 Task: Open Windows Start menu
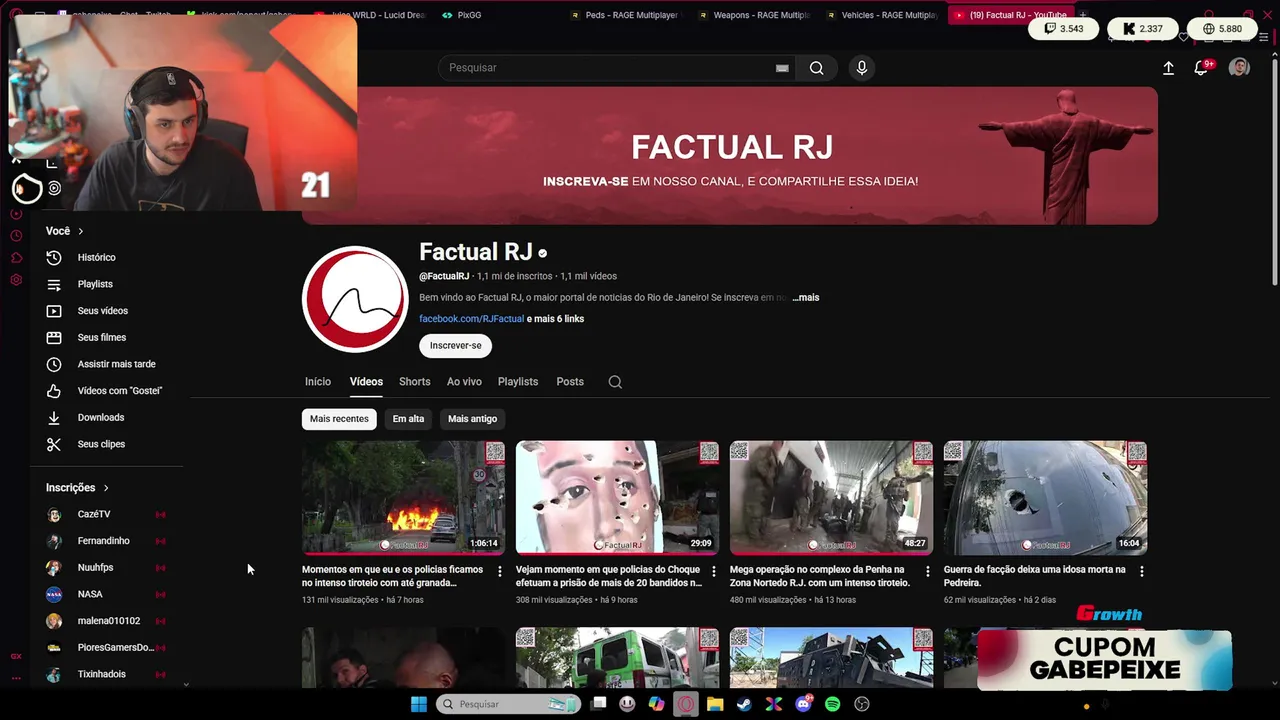coord(419,704)
